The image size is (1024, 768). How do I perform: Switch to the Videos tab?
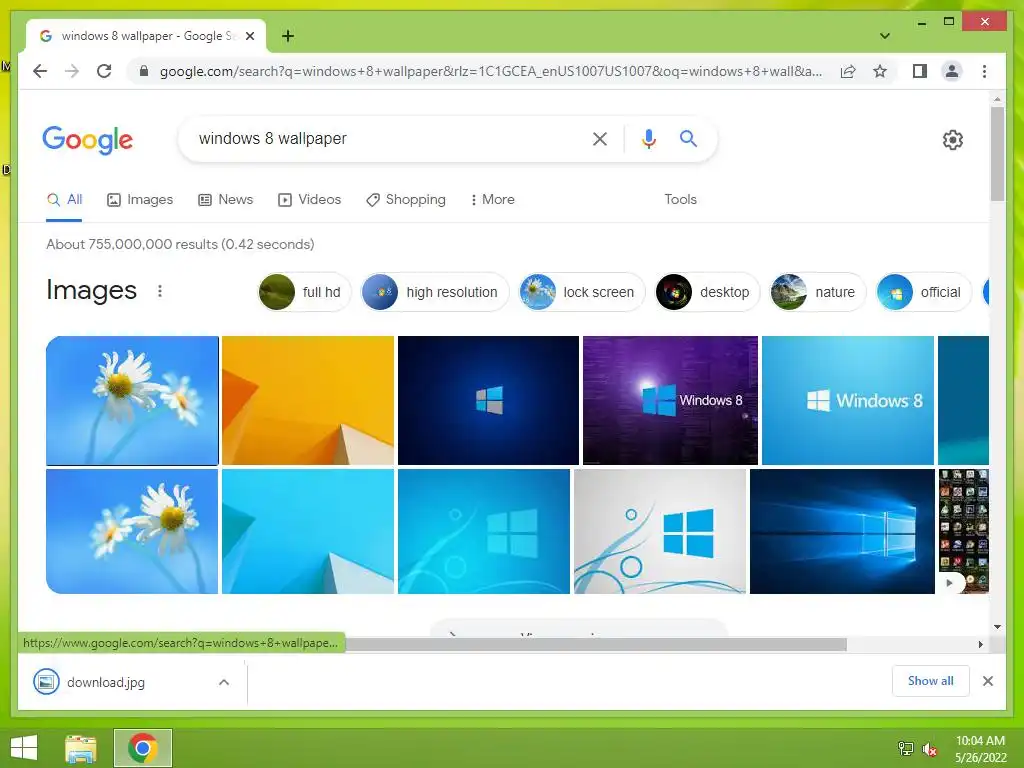[x=310, y=200]
